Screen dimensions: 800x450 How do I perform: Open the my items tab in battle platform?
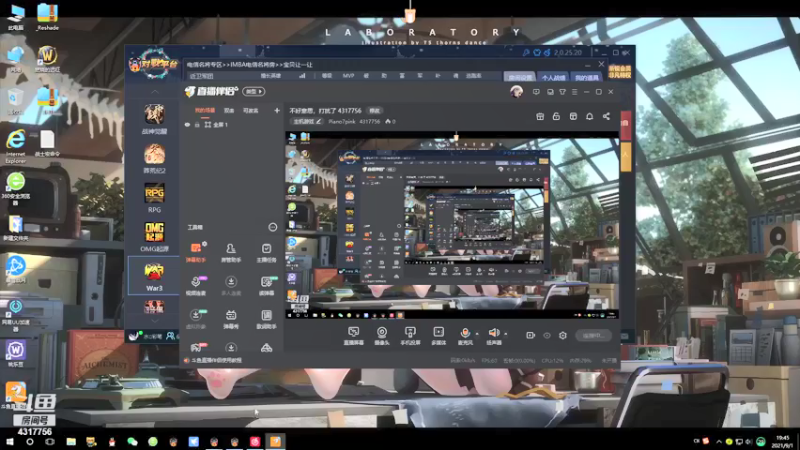[x=587, y=77]
